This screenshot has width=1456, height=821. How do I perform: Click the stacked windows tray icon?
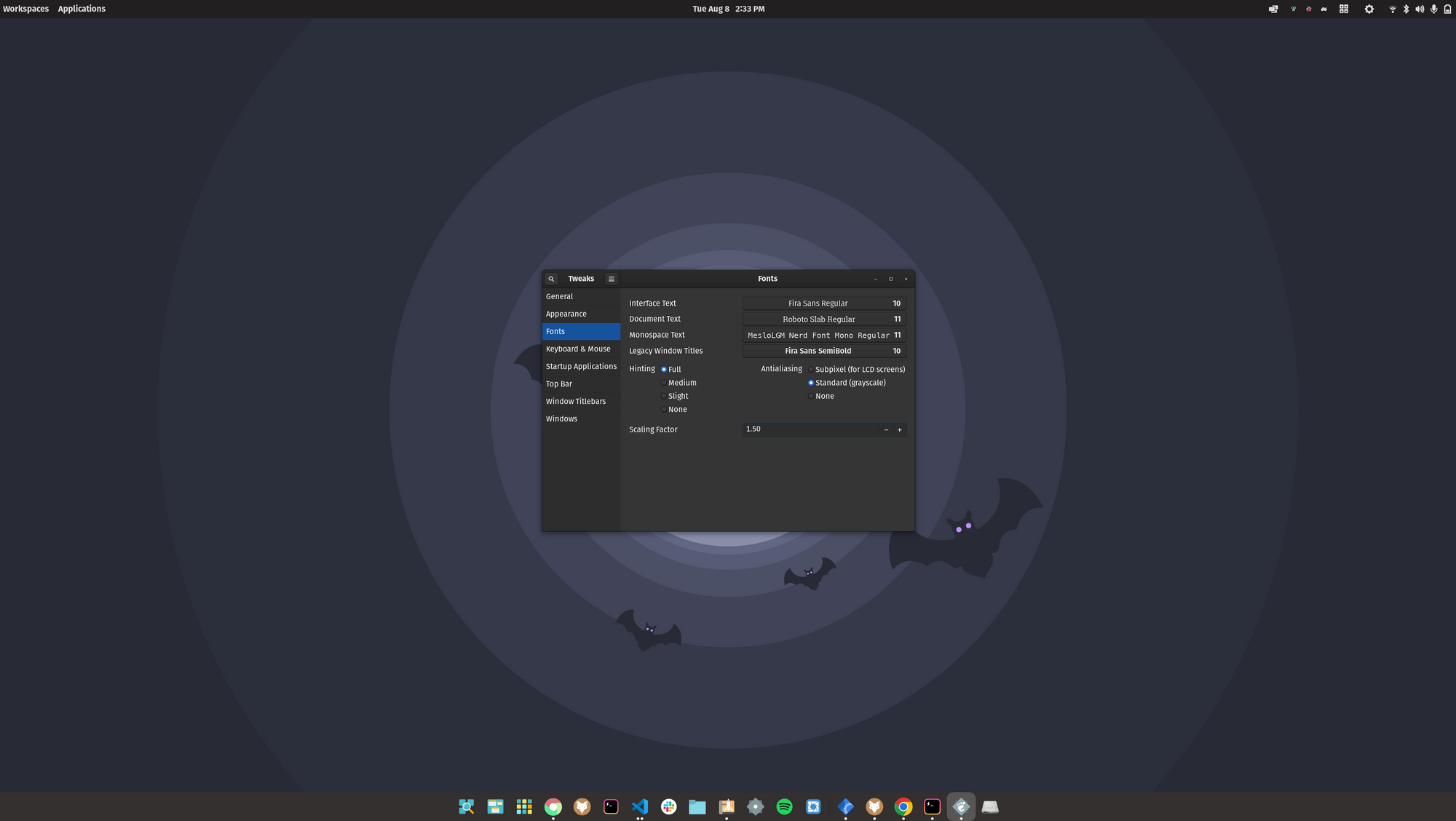tap(1273, 9)
